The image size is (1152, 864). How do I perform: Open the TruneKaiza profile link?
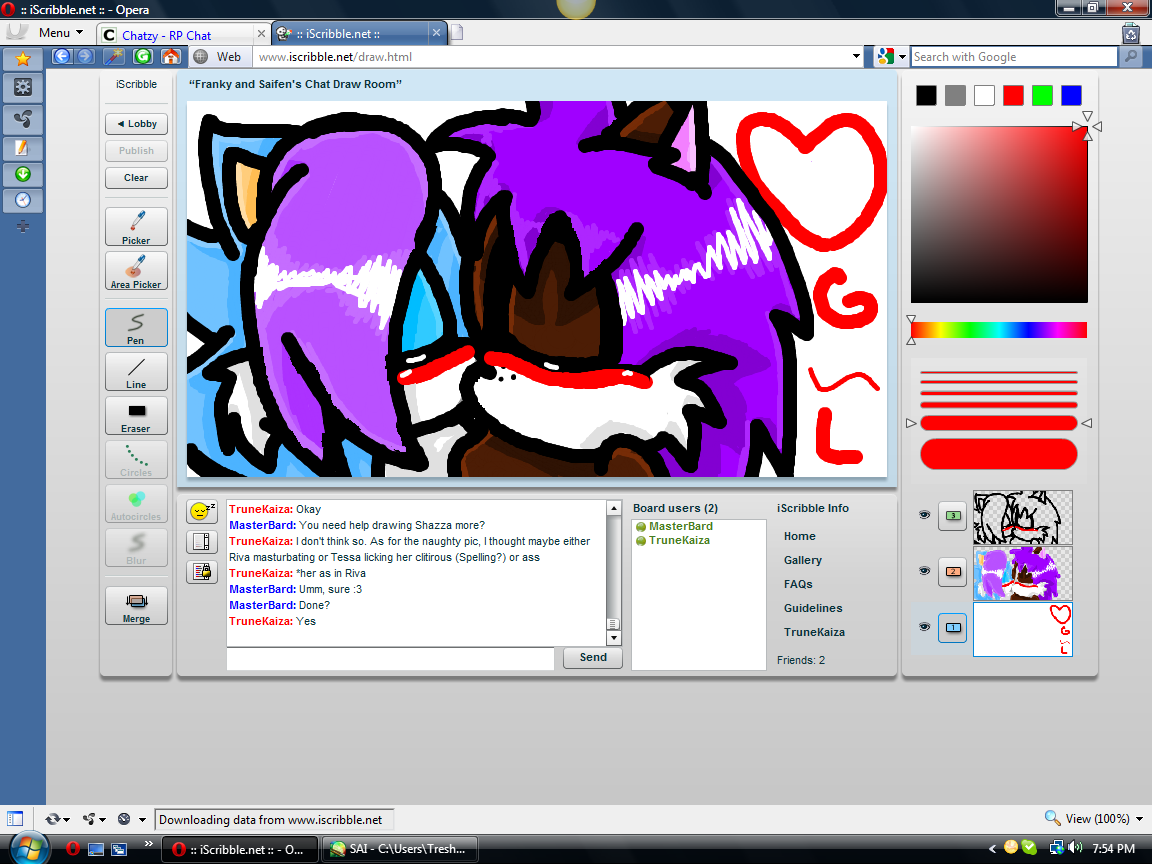pos(814,632)
